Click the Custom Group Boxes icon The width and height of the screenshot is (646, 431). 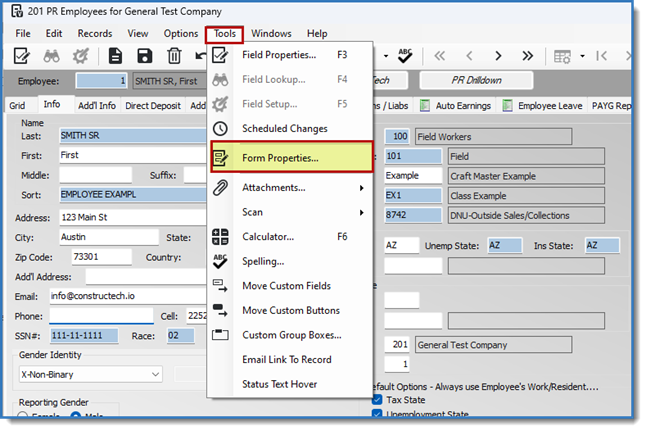pyautogui.click(x=220, y=335)
